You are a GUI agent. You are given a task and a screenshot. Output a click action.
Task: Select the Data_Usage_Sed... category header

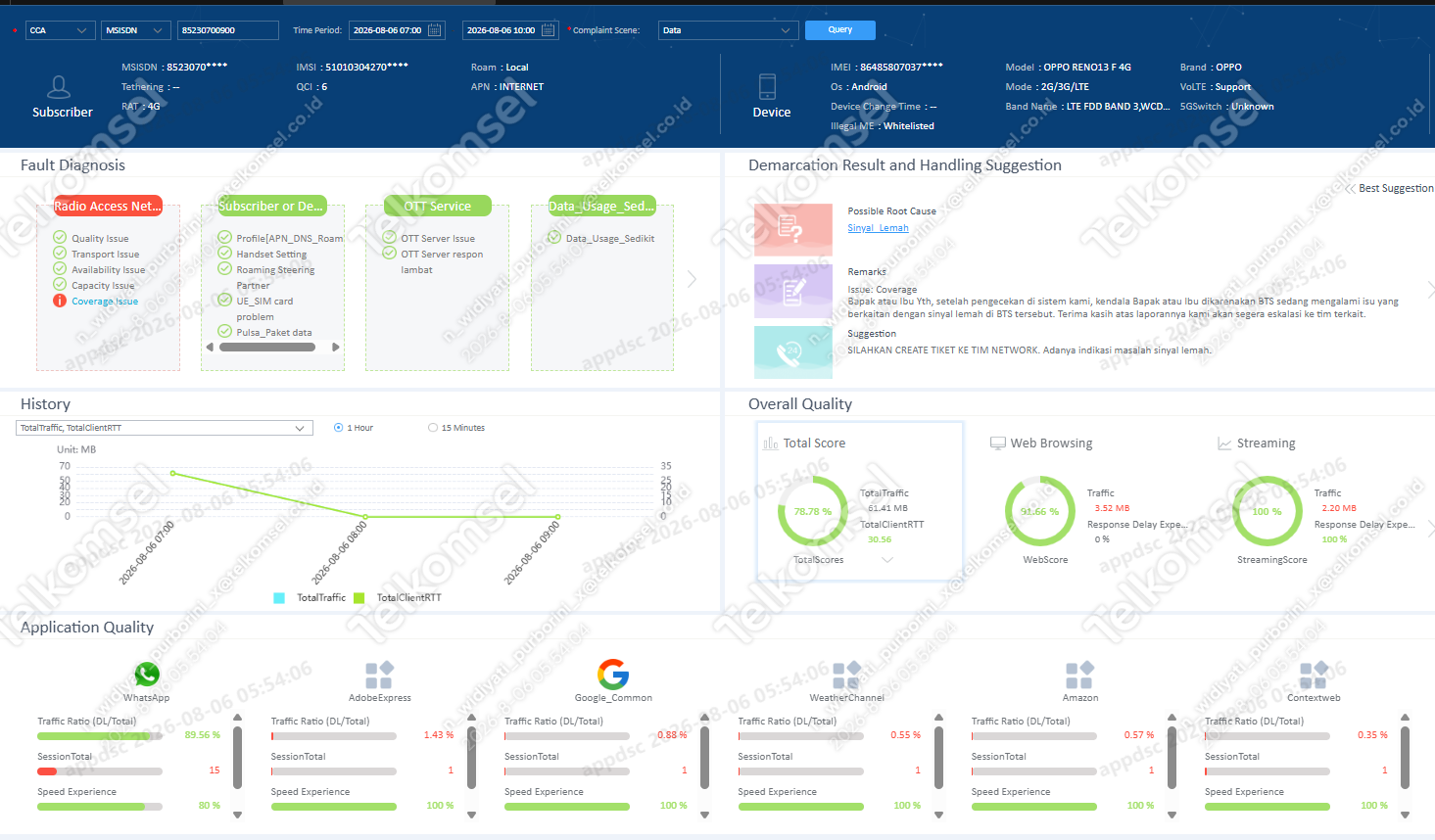tap(601, 206)
